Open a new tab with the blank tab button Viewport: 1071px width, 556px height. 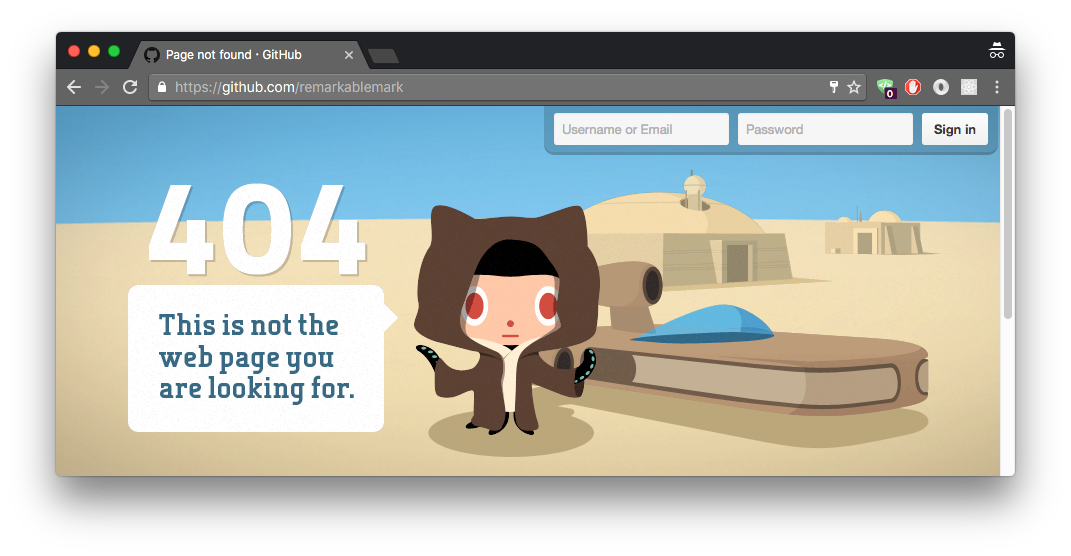[x=383, y=56]
